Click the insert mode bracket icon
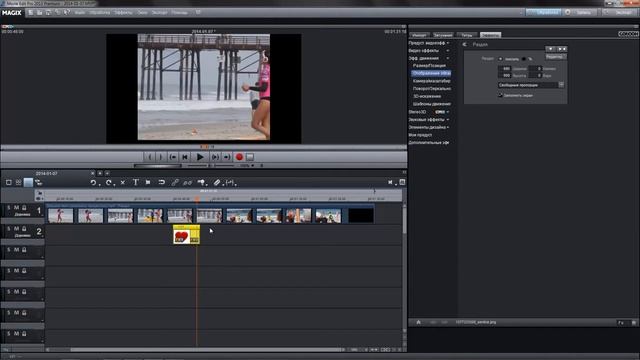Screen dimensions: 640x360 pos(230,182)
